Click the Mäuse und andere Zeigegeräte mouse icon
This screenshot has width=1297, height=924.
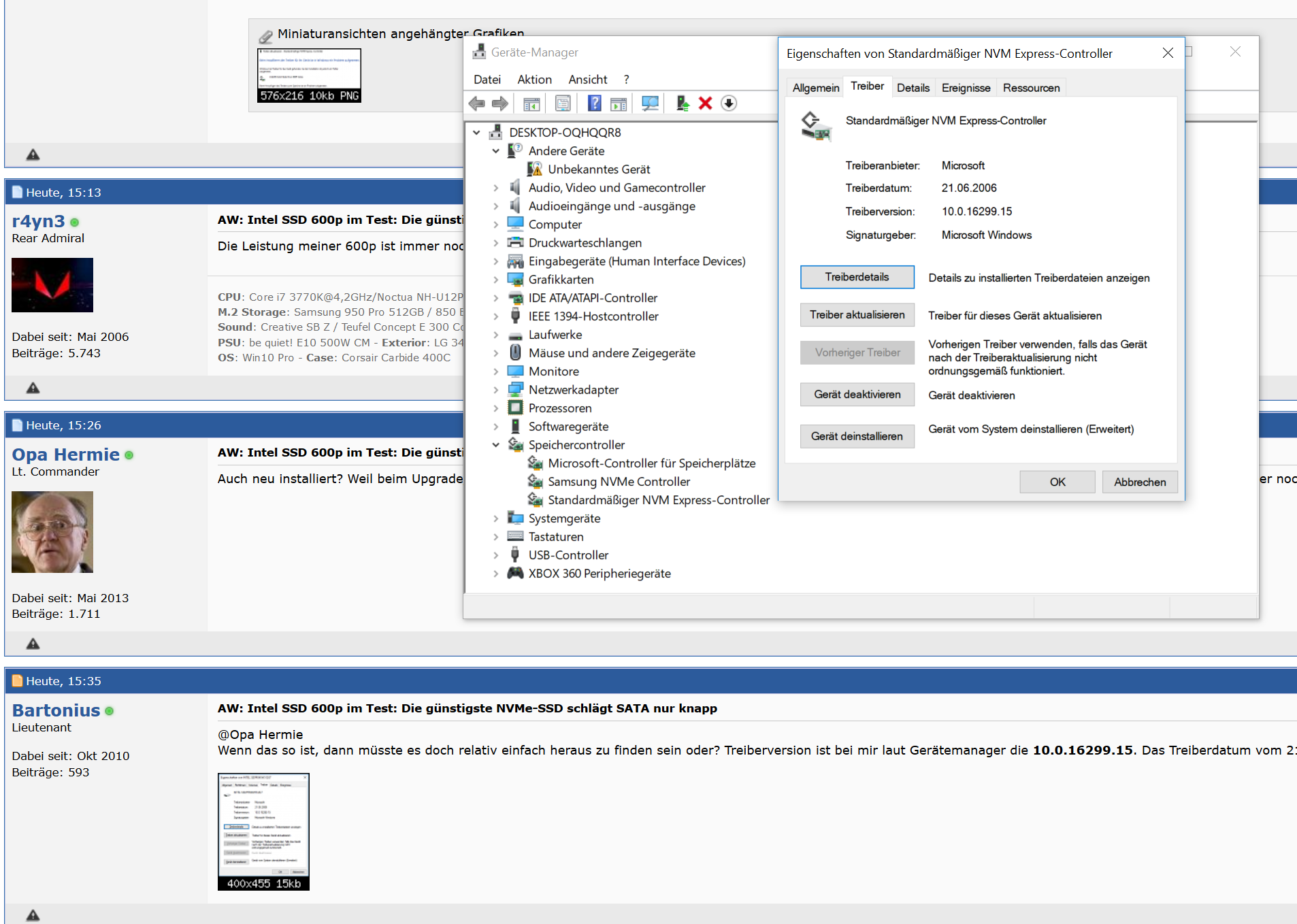click(x=516, y=352)
